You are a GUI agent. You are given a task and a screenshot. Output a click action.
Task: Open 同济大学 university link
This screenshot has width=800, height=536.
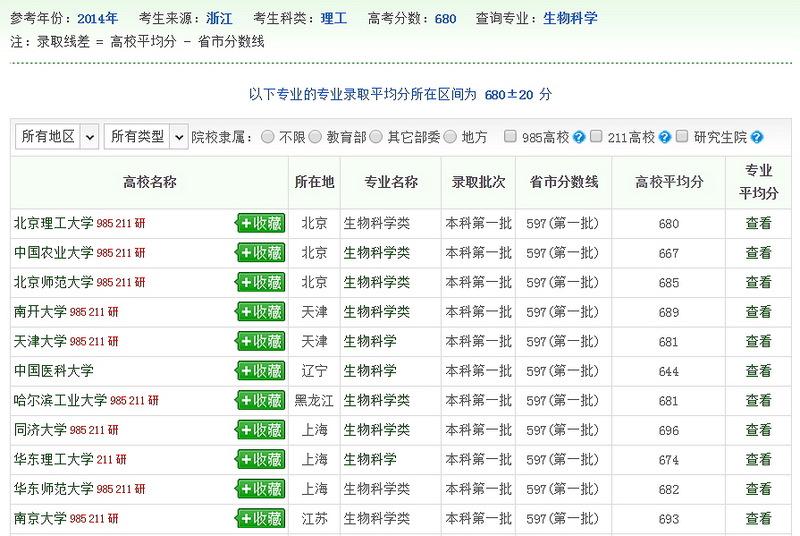[x=40, y=430]
